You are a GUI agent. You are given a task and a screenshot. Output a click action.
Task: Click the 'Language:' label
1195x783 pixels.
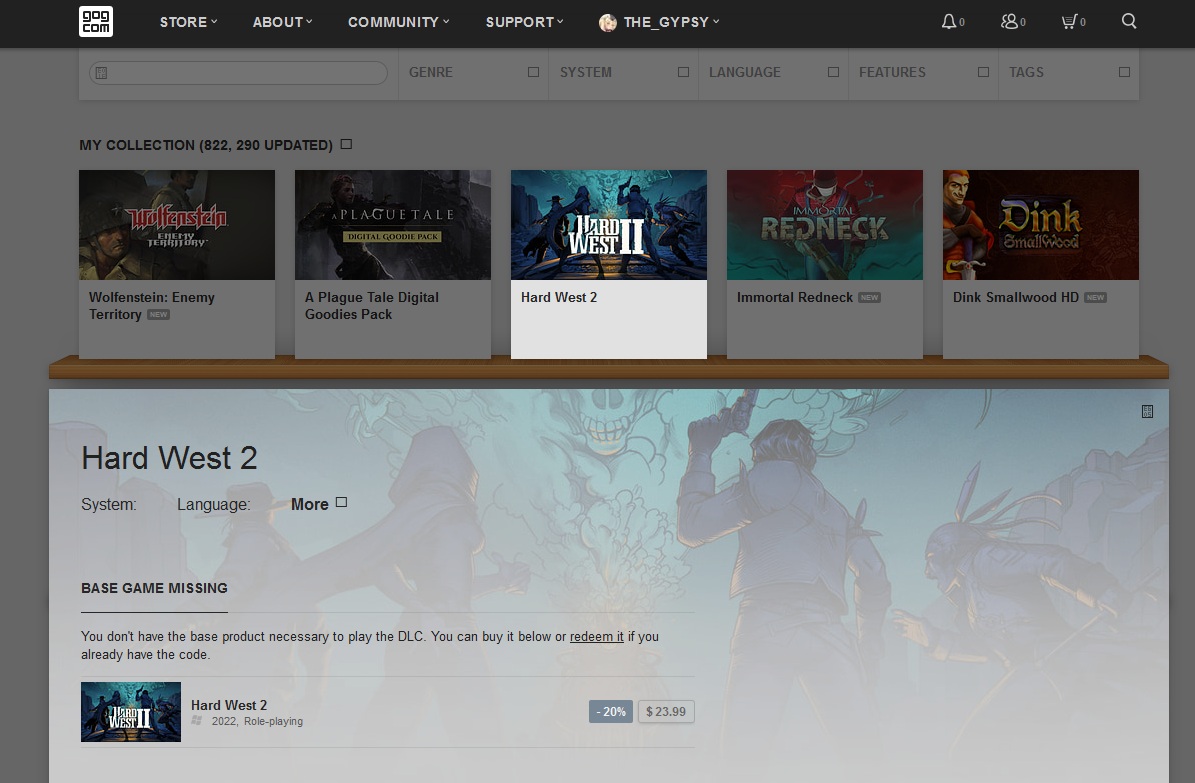tap(213, 504)
